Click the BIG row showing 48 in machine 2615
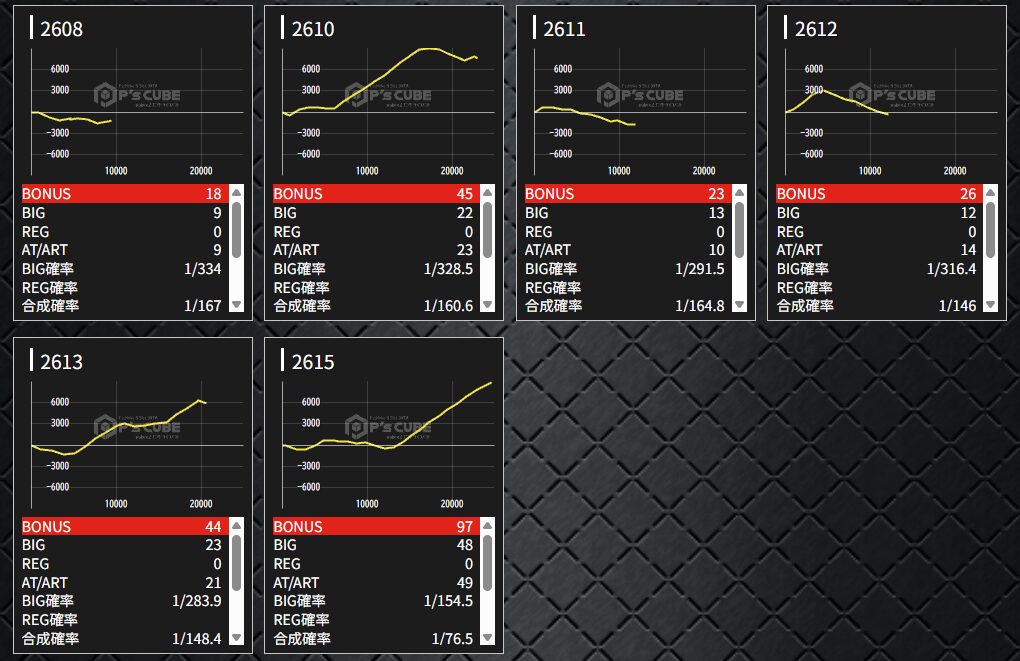The image size is (1020, 661). [x=376, y=545]
